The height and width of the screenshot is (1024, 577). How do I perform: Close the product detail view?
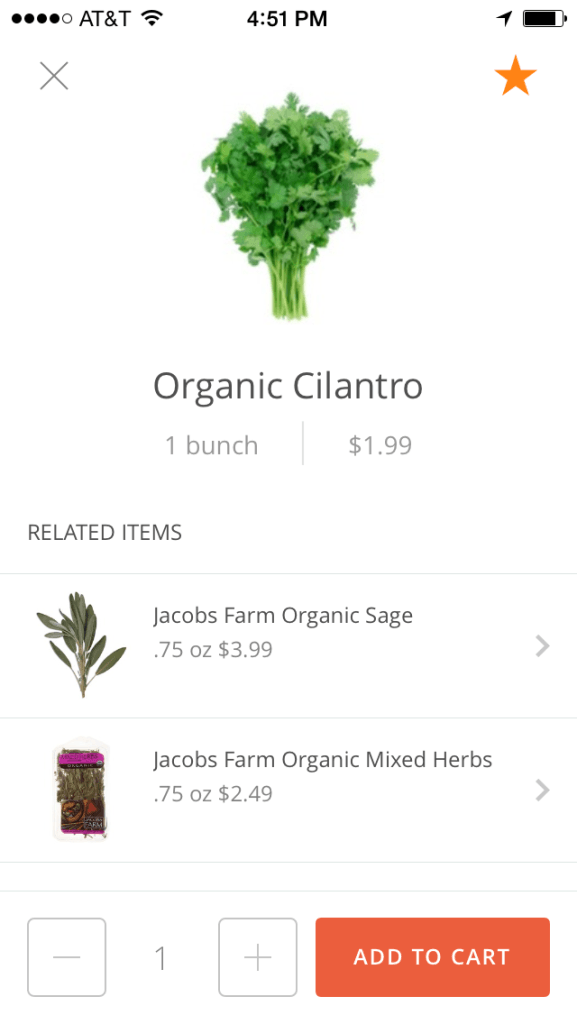(x=54, y=75)
